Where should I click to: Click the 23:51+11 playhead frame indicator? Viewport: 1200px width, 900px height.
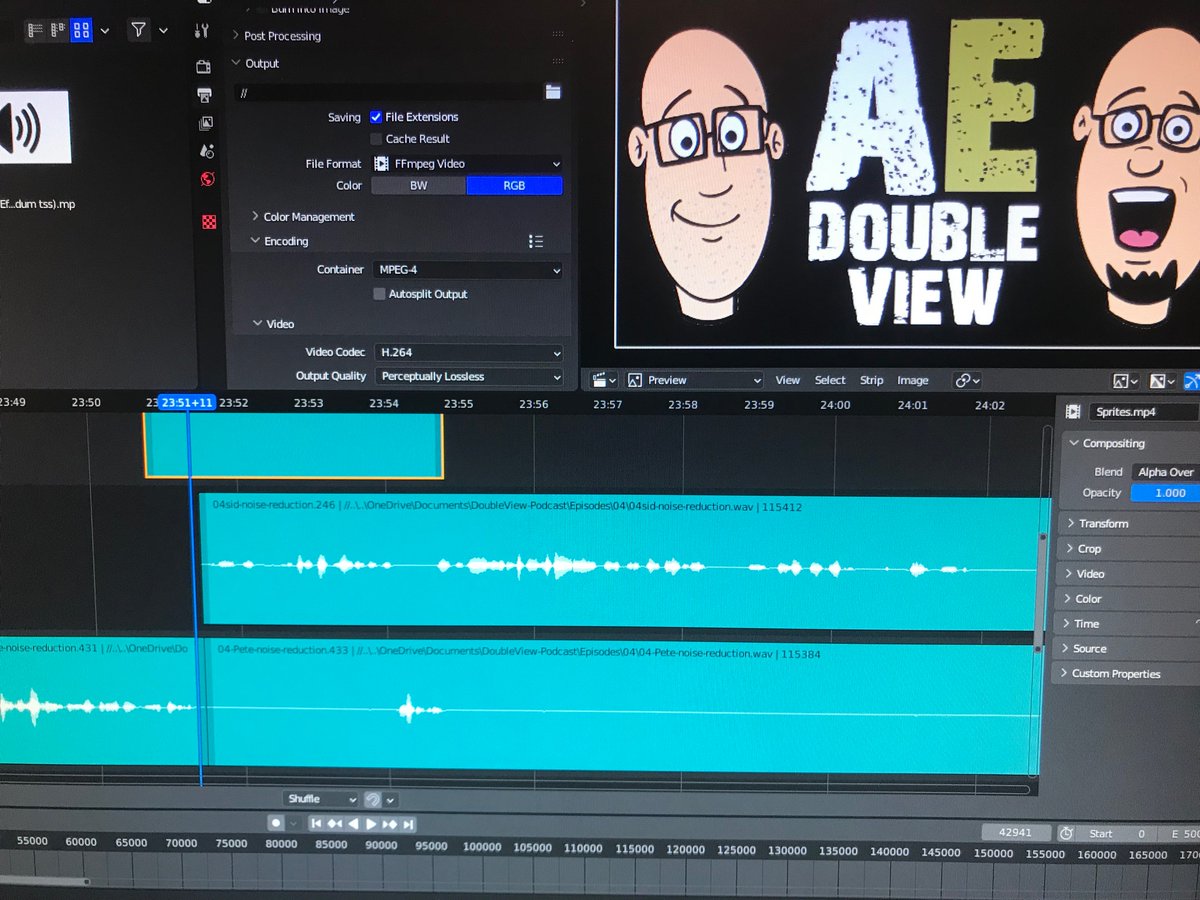click(187, 402)
